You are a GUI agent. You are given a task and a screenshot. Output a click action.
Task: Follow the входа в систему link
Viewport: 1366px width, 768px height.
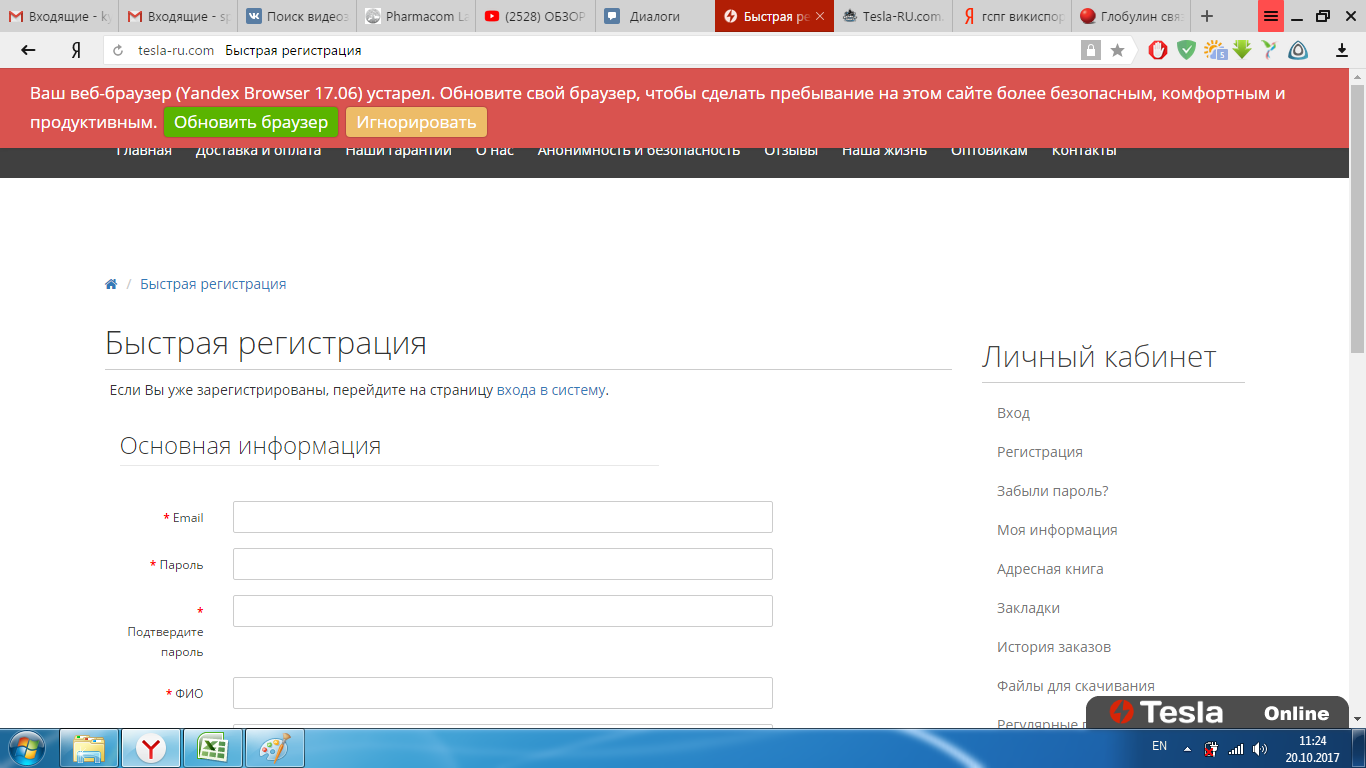click(x=550, y=390)
